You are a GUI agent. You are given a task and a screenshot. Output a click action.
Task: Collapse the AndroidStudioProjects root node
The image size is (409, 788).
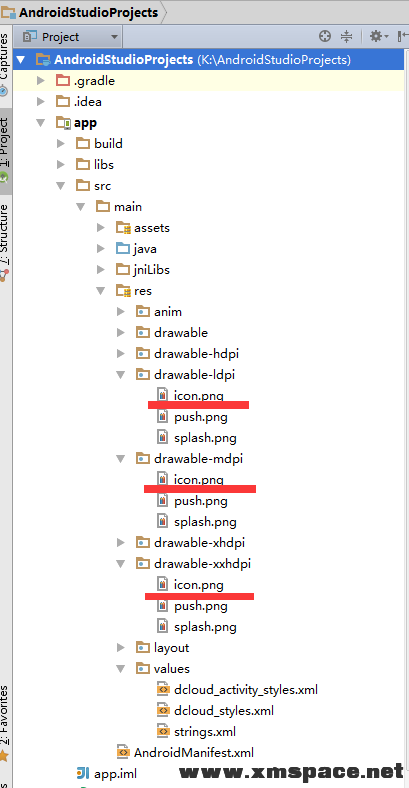(x=21, y=60)
